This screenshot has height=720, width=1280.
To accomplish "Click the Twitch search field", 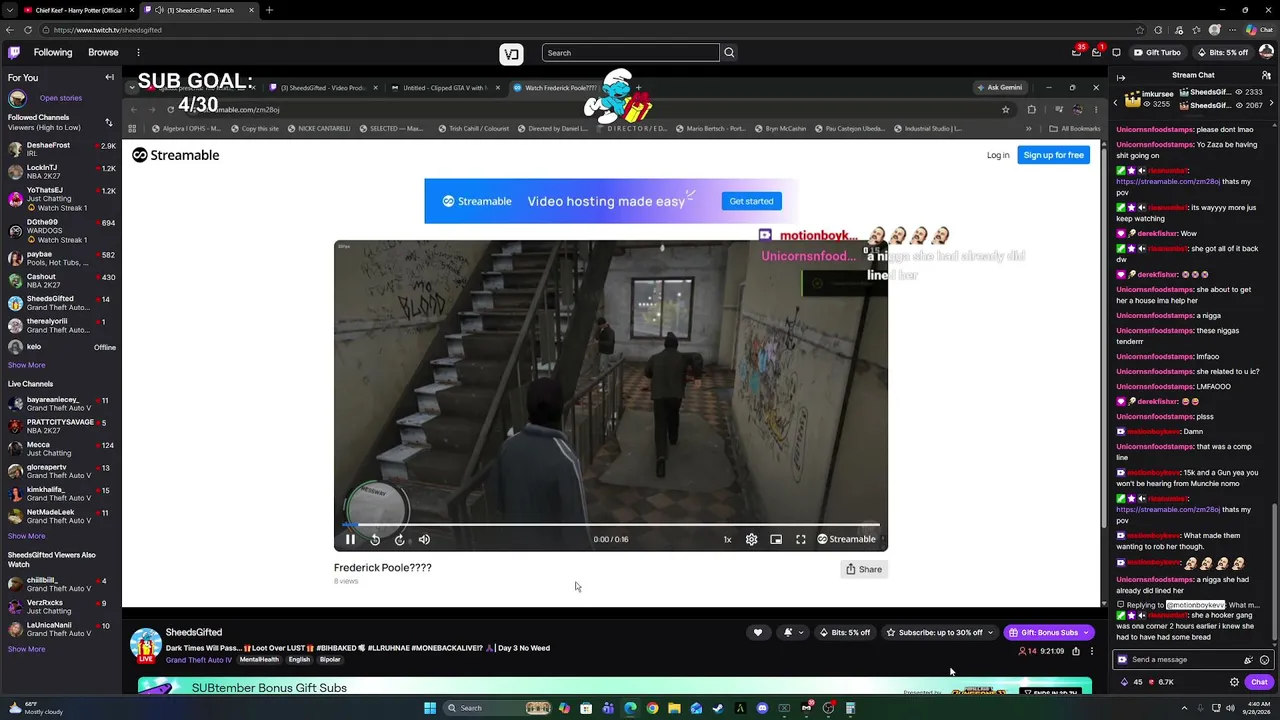I will pos(630,52).
